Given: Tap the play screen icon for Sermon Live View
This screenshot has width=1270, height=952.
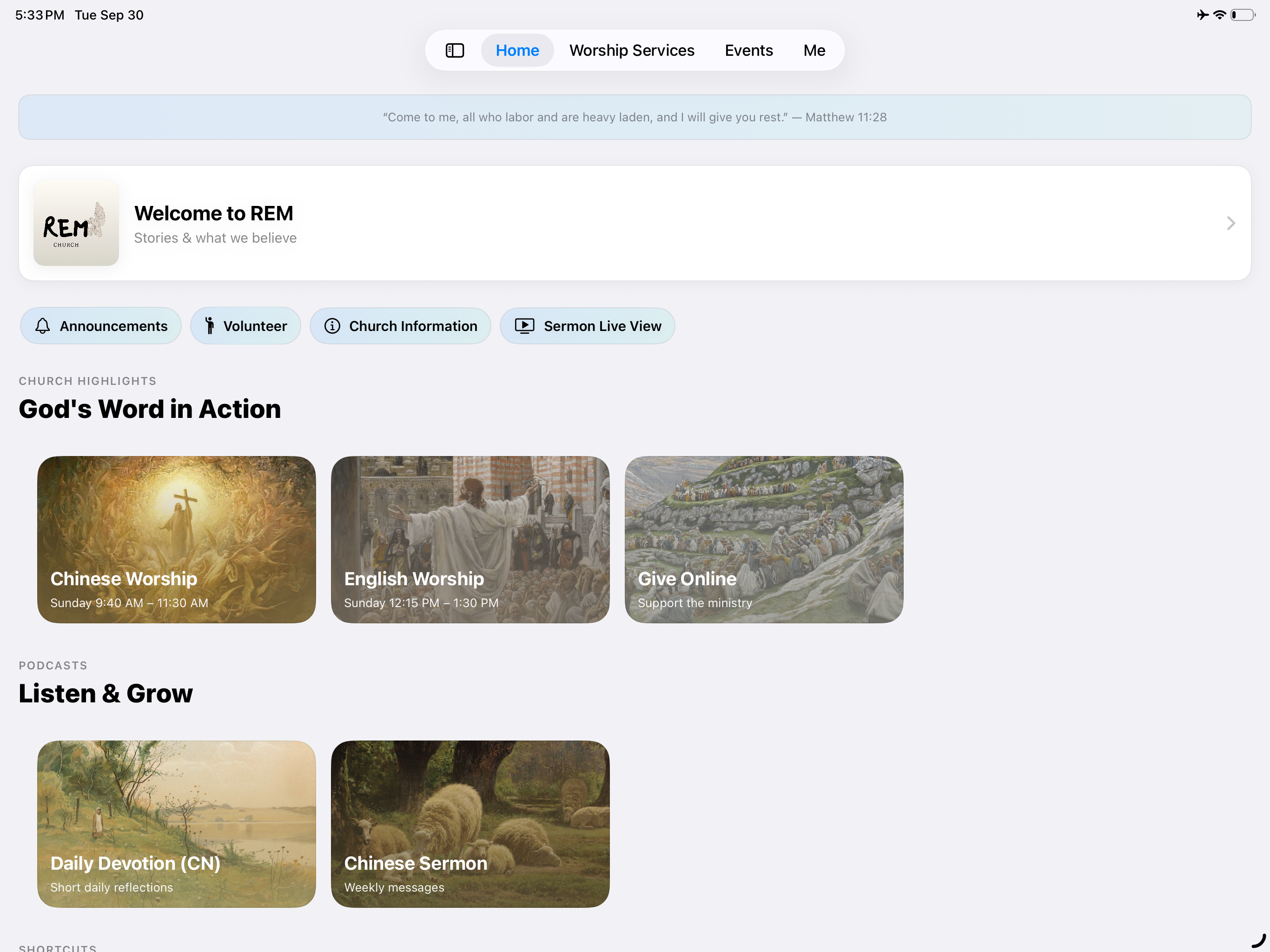Looking at the screenshot, I should tap(525, 326).
